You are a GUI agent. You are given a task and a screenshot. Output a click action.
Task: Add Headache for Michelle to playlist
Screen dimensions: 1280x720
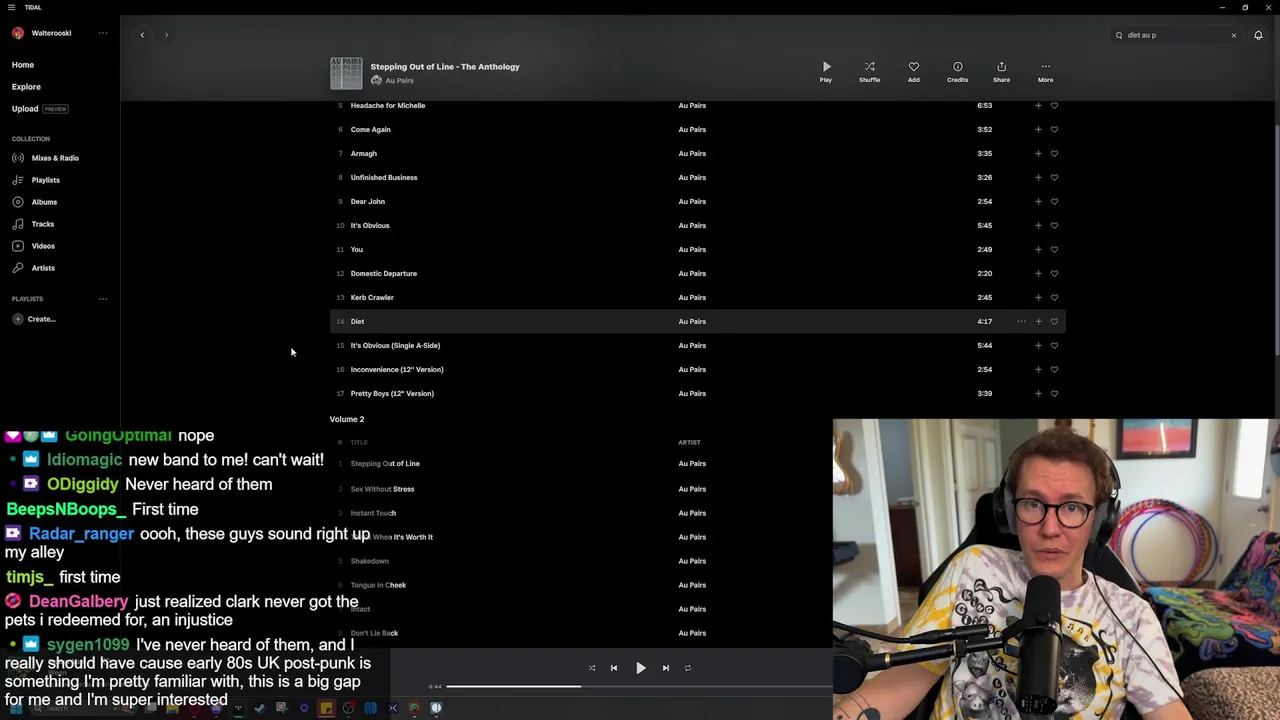[x=1038, y=105]
